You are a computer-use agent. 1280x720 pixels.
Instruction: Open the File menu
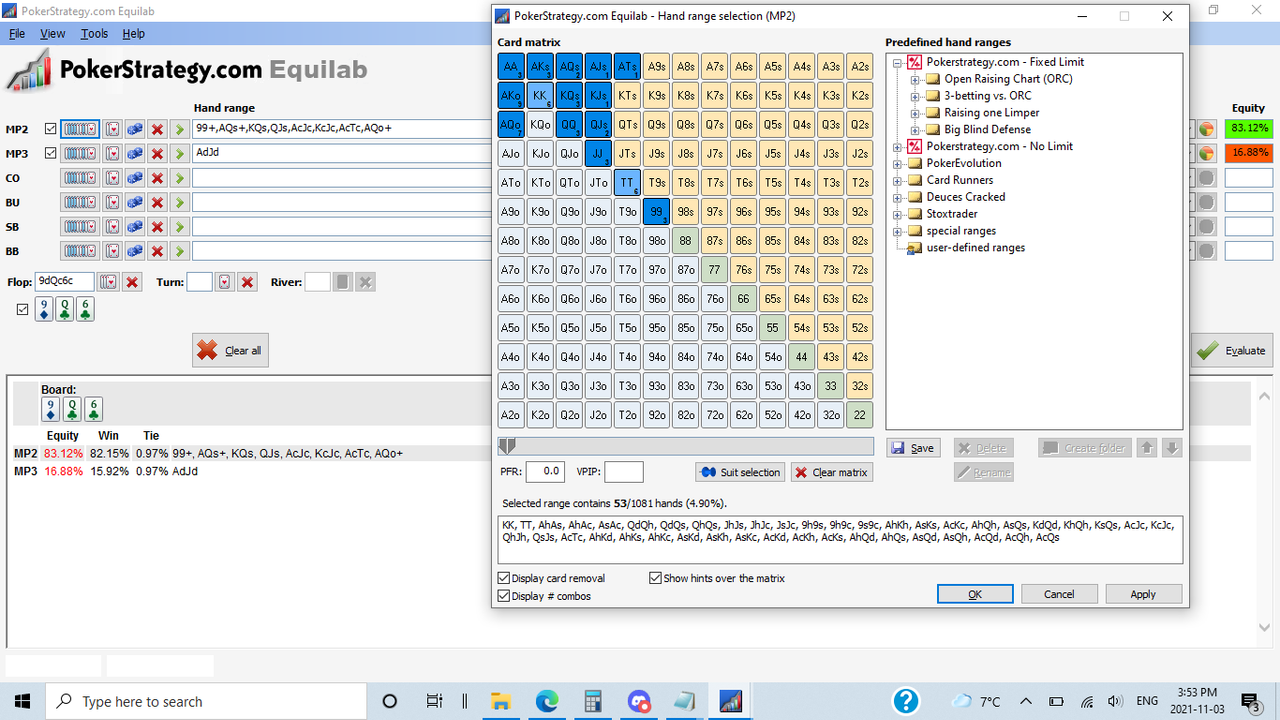pyautogui.click(x=17, y=33)
